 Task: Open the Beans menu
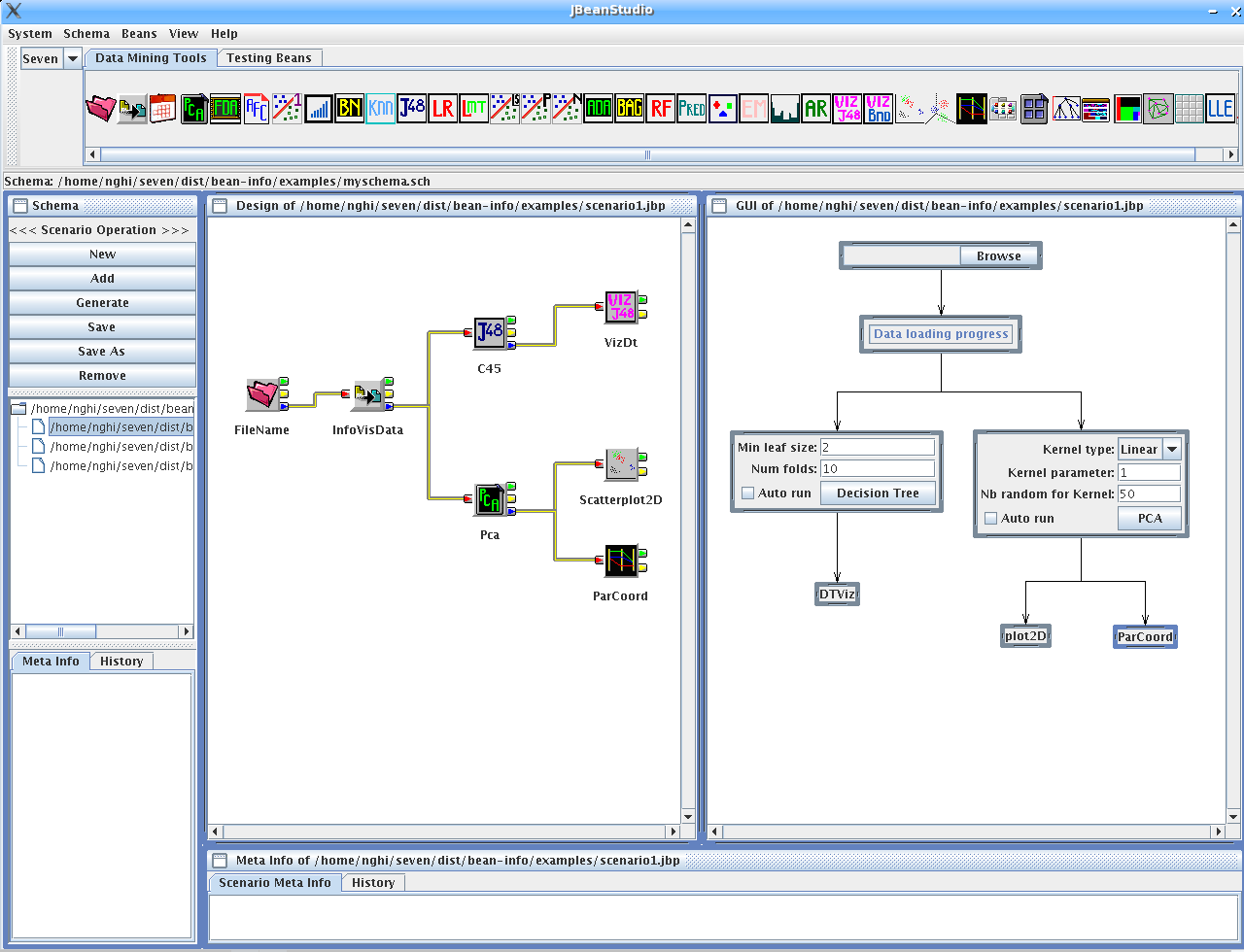point(139,34)
